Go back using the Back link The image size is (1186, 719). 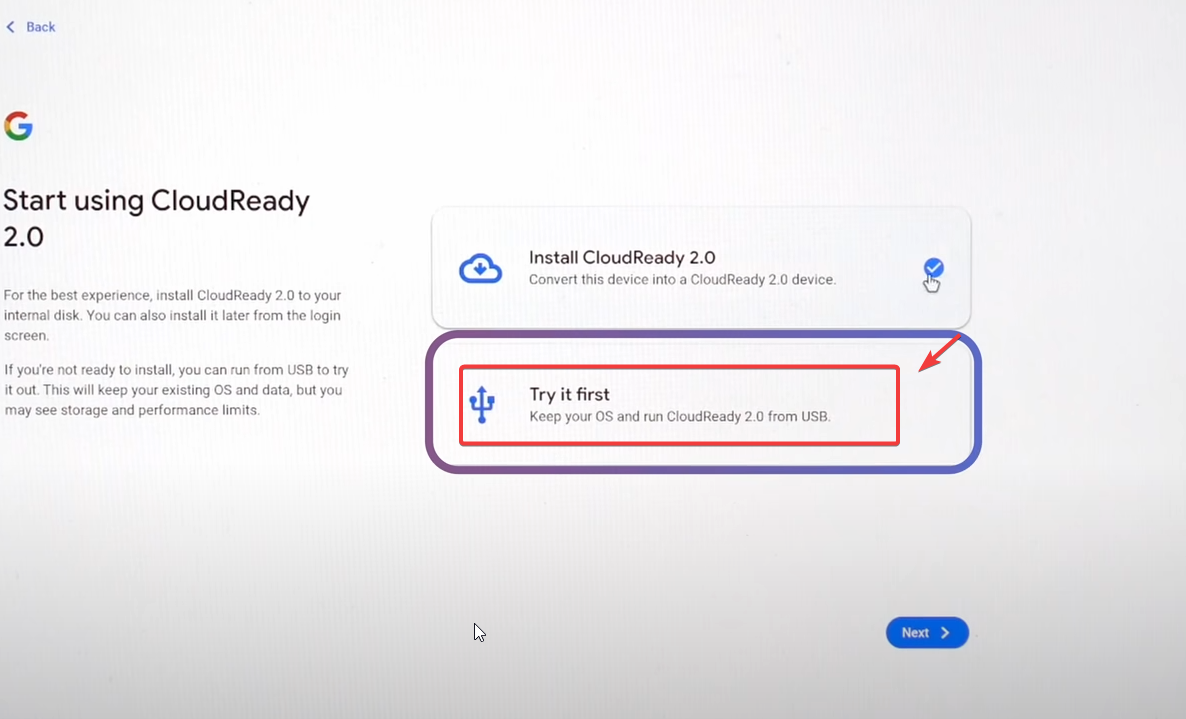[30, 27]
